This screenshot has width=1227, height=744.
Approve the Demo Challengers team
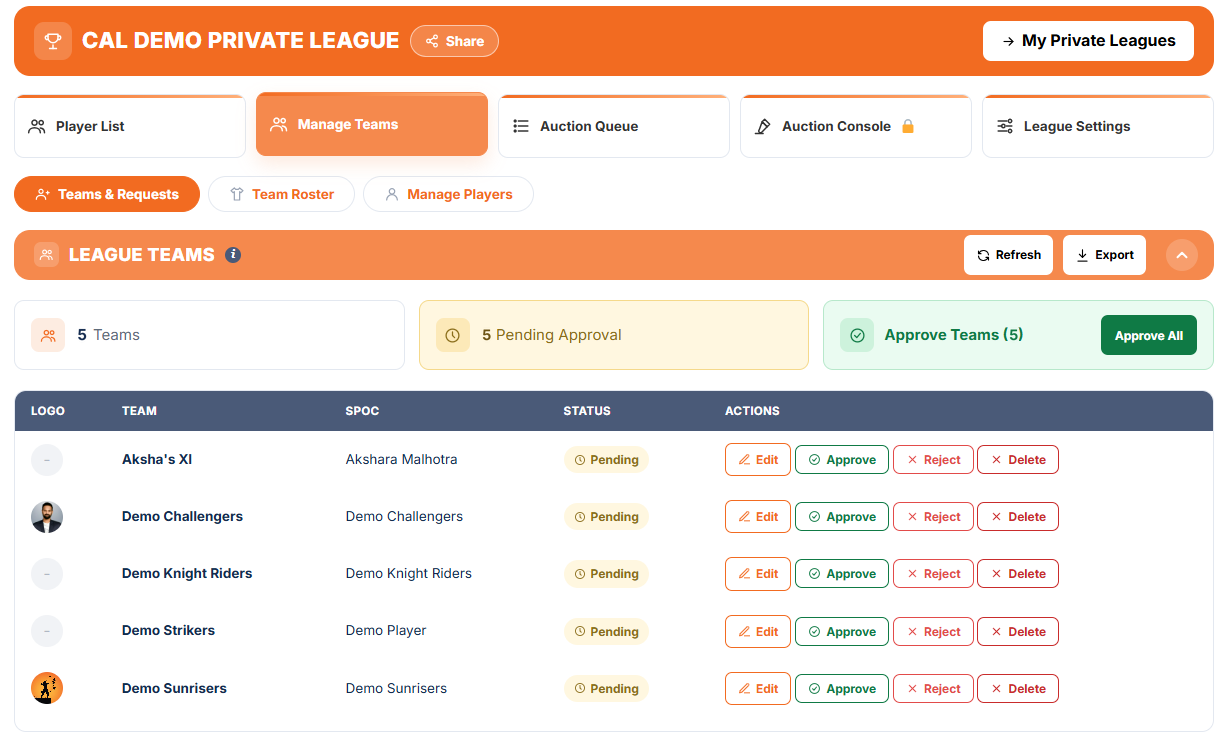(x=842, y=517)
